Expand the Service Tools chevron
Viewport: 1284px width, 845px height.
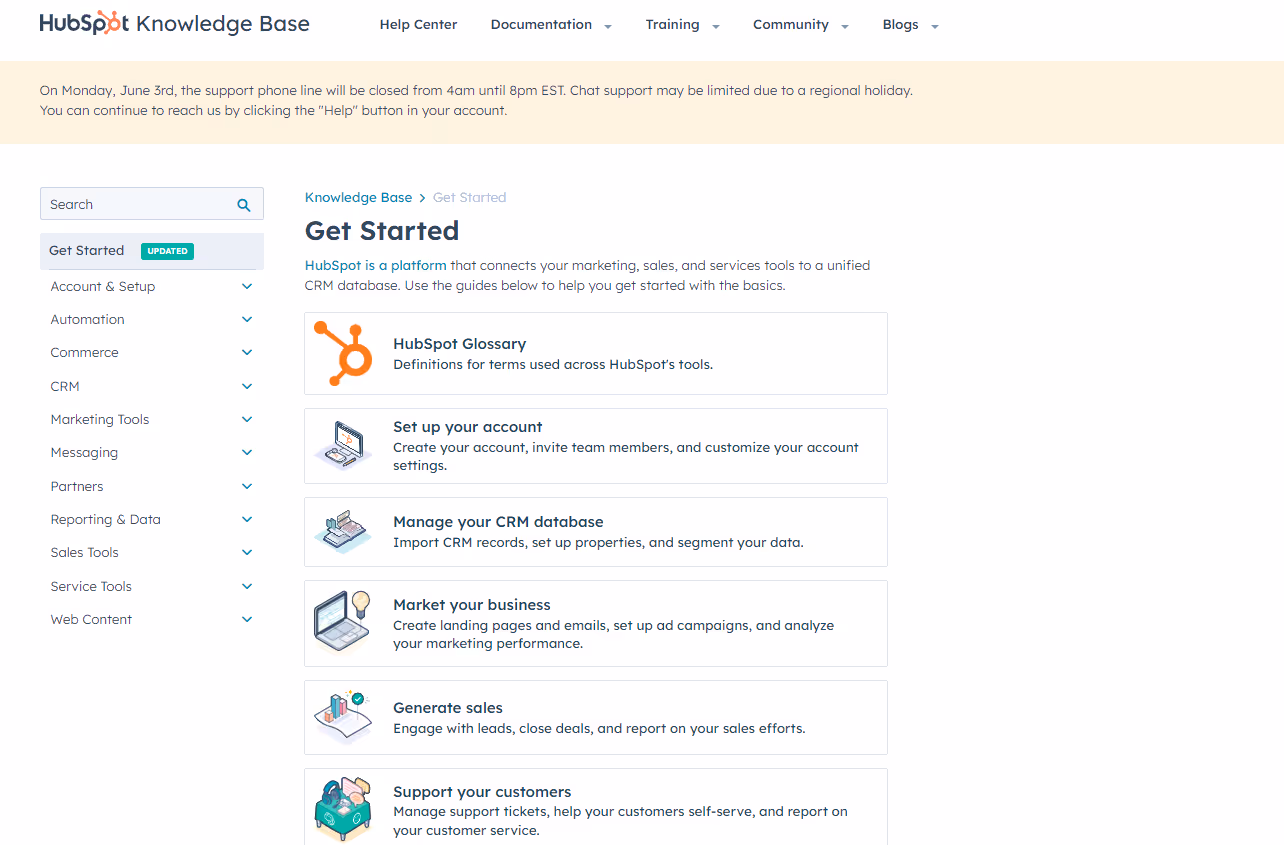247,586
